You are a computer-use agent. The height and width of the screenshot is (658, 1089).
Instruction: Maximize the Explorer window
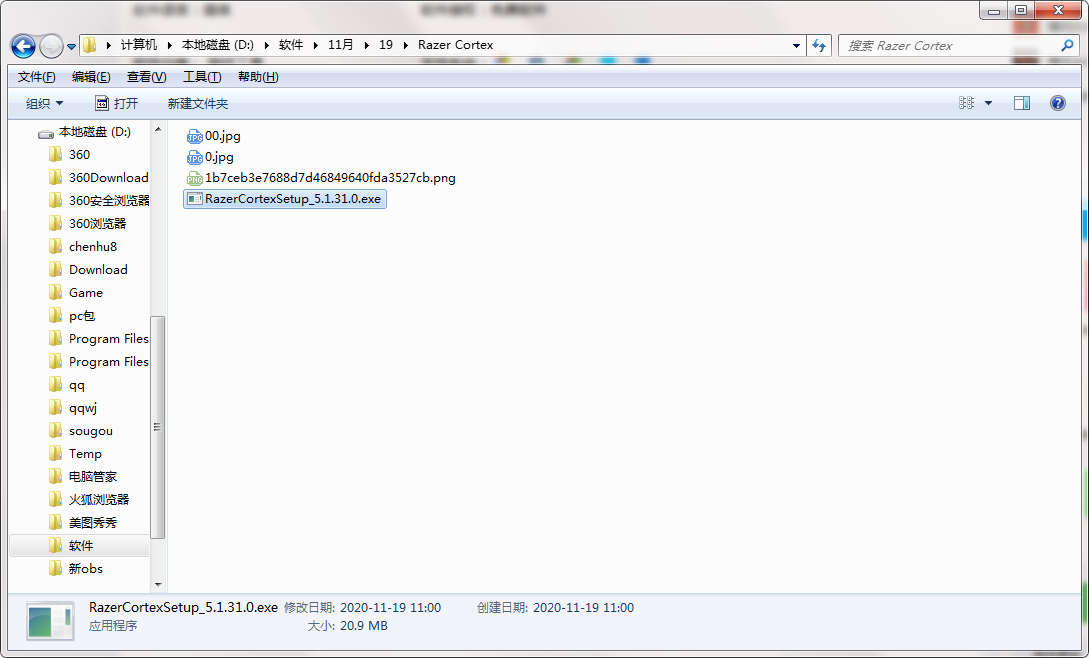[x=1021, y=10]
